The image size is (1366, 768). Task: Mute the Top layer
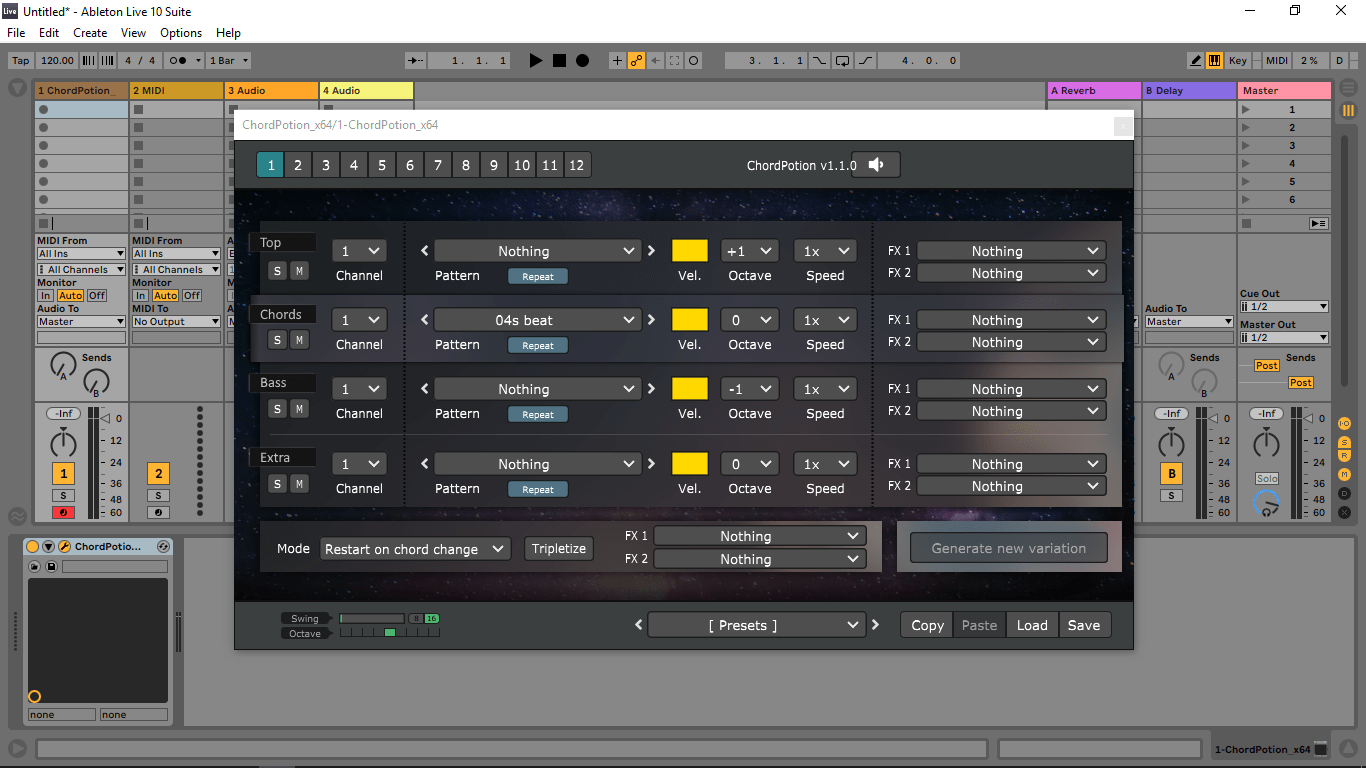point(299,271)
